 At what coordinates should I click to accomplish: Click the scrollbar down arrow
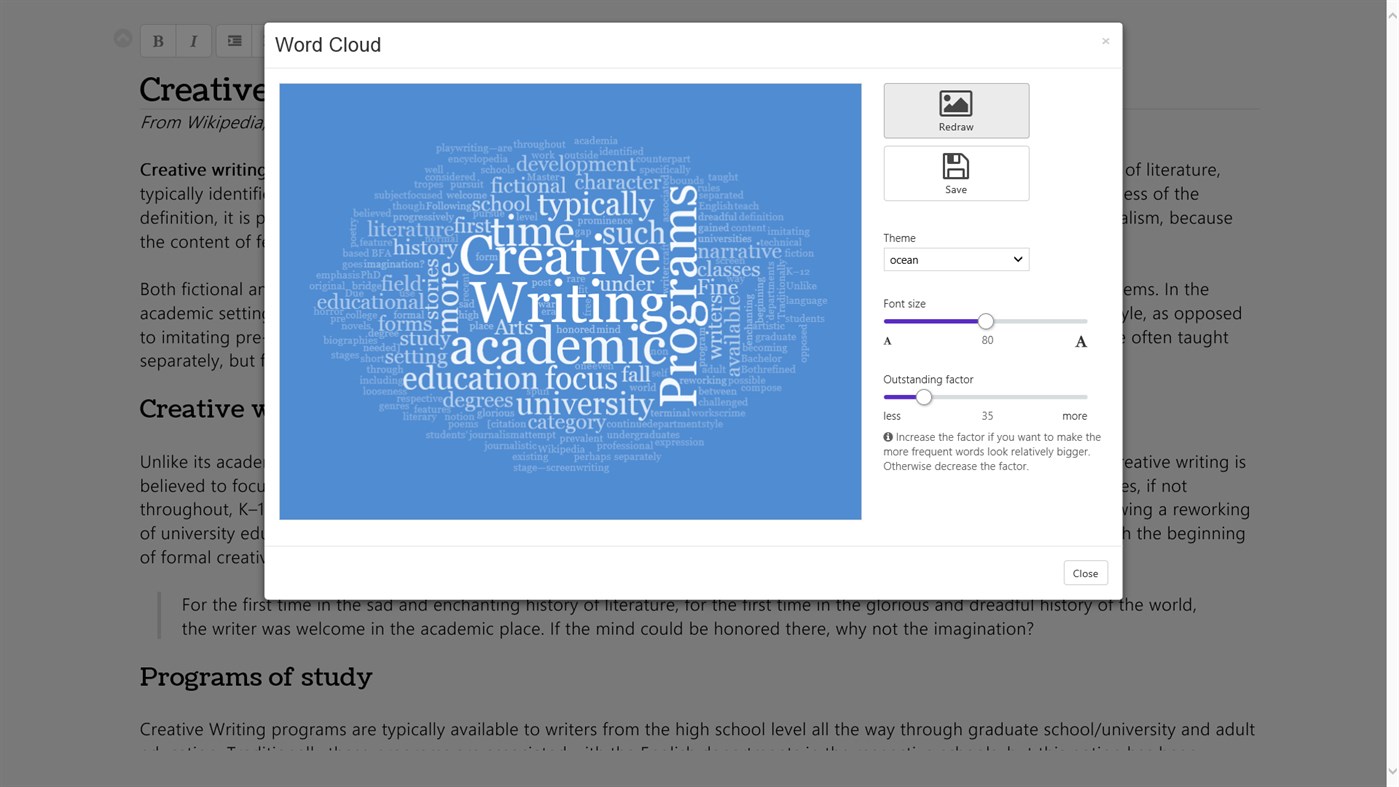point(1392,771)
